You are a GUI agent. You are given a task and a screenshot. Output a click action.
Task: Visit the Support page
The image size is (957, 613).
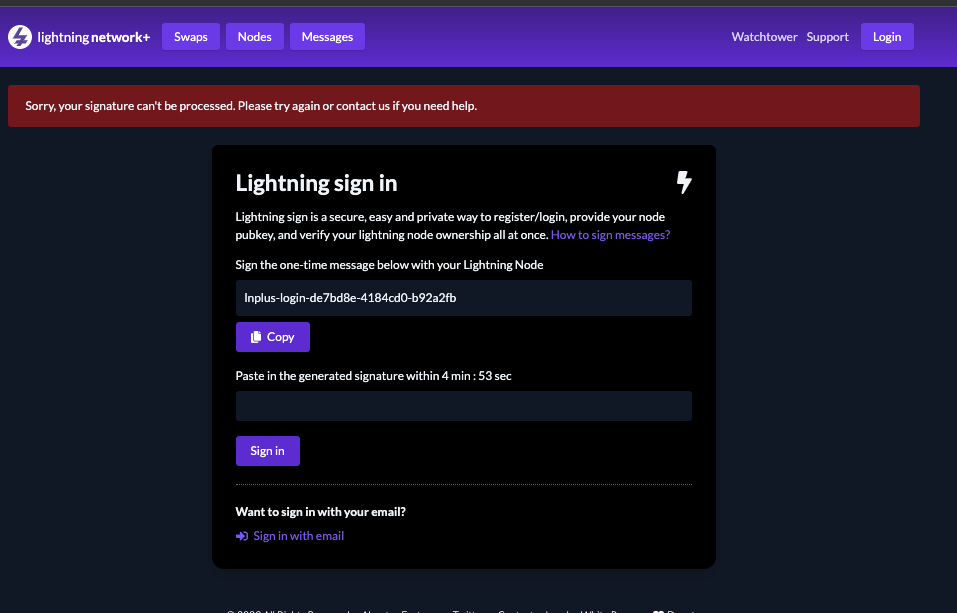click(827, 37)
